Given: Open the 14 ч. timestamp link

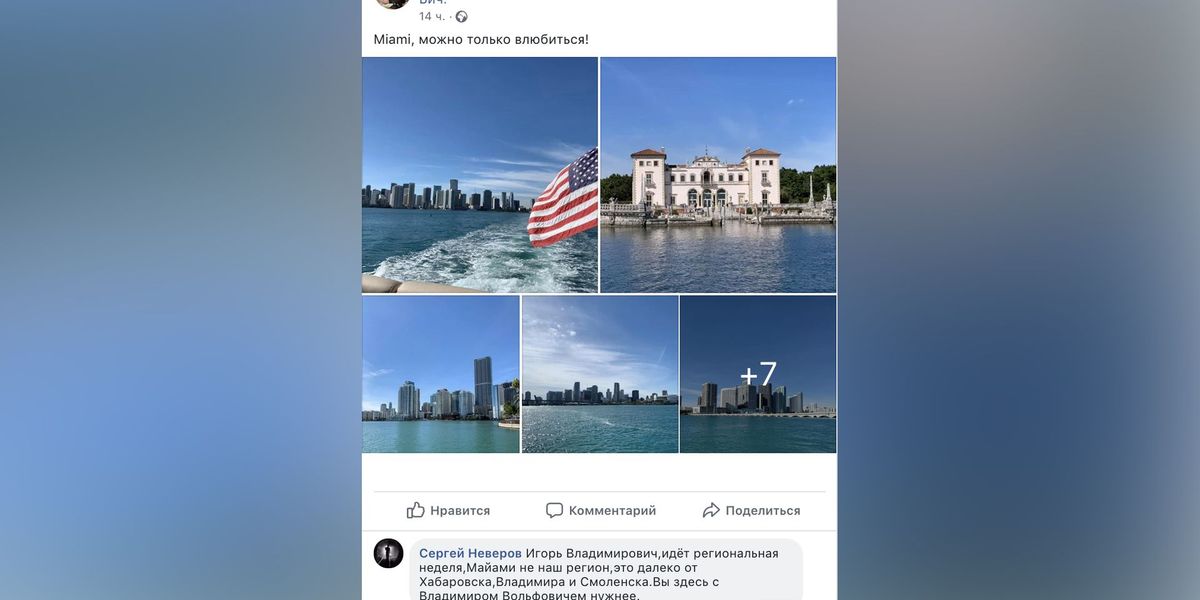Looking at the screenshot, I should [x=432, y=16].
